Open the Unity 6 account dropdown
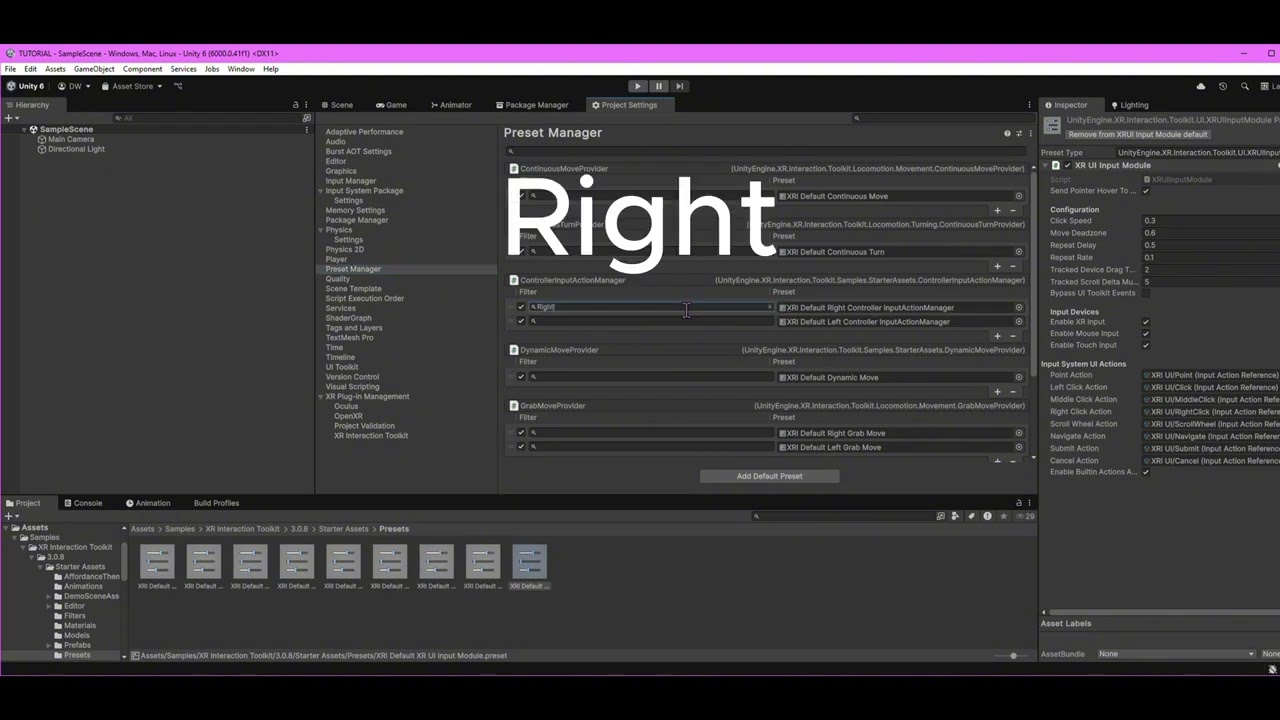Screen dimensions: 1280x720 [x=26, y=86]
